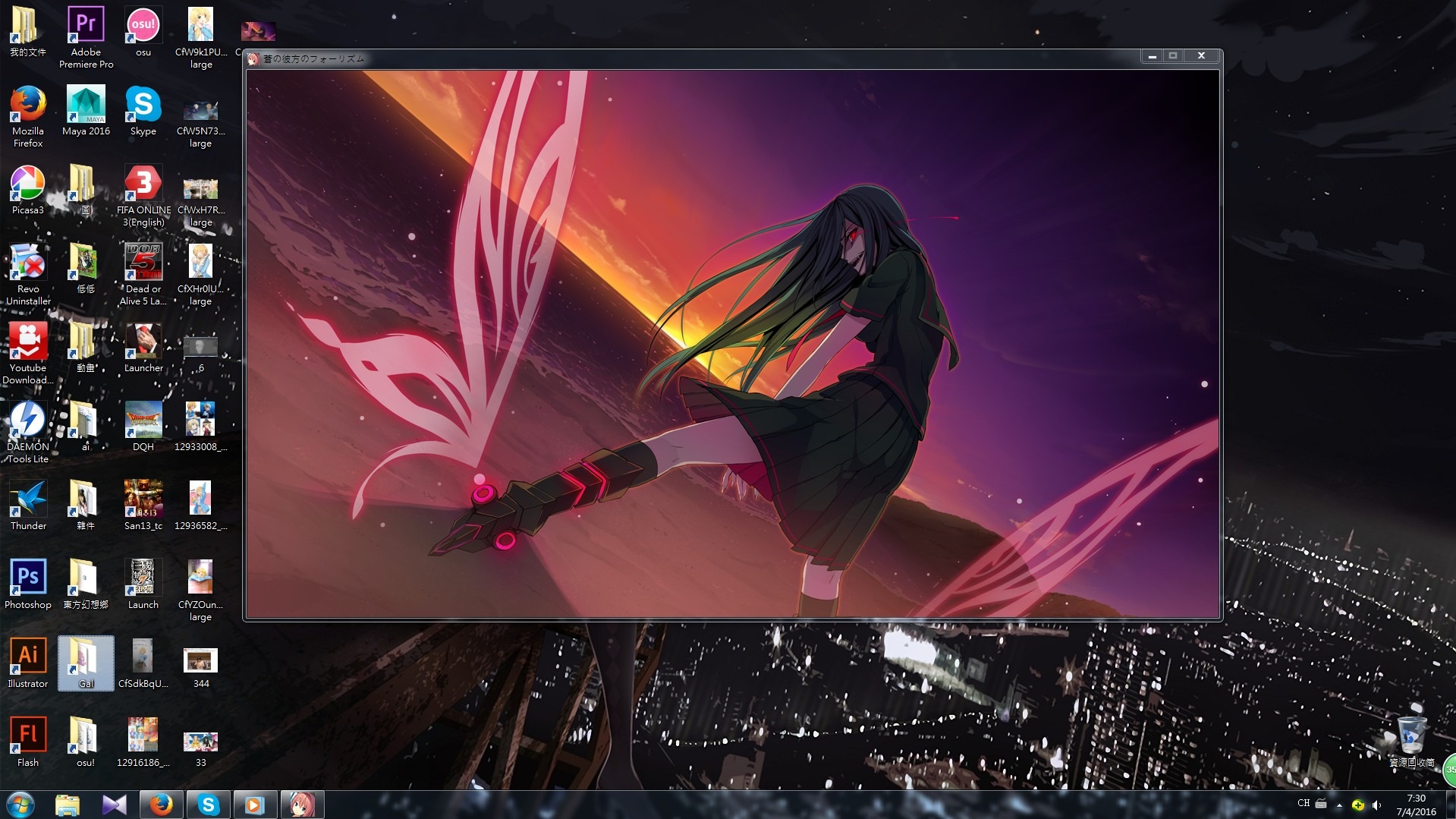The width and height of the screenshot is (1456, 819).
Task: Open Picasa3 desktop shortcut
Action: pyautogui.click(x=28, y=184)
